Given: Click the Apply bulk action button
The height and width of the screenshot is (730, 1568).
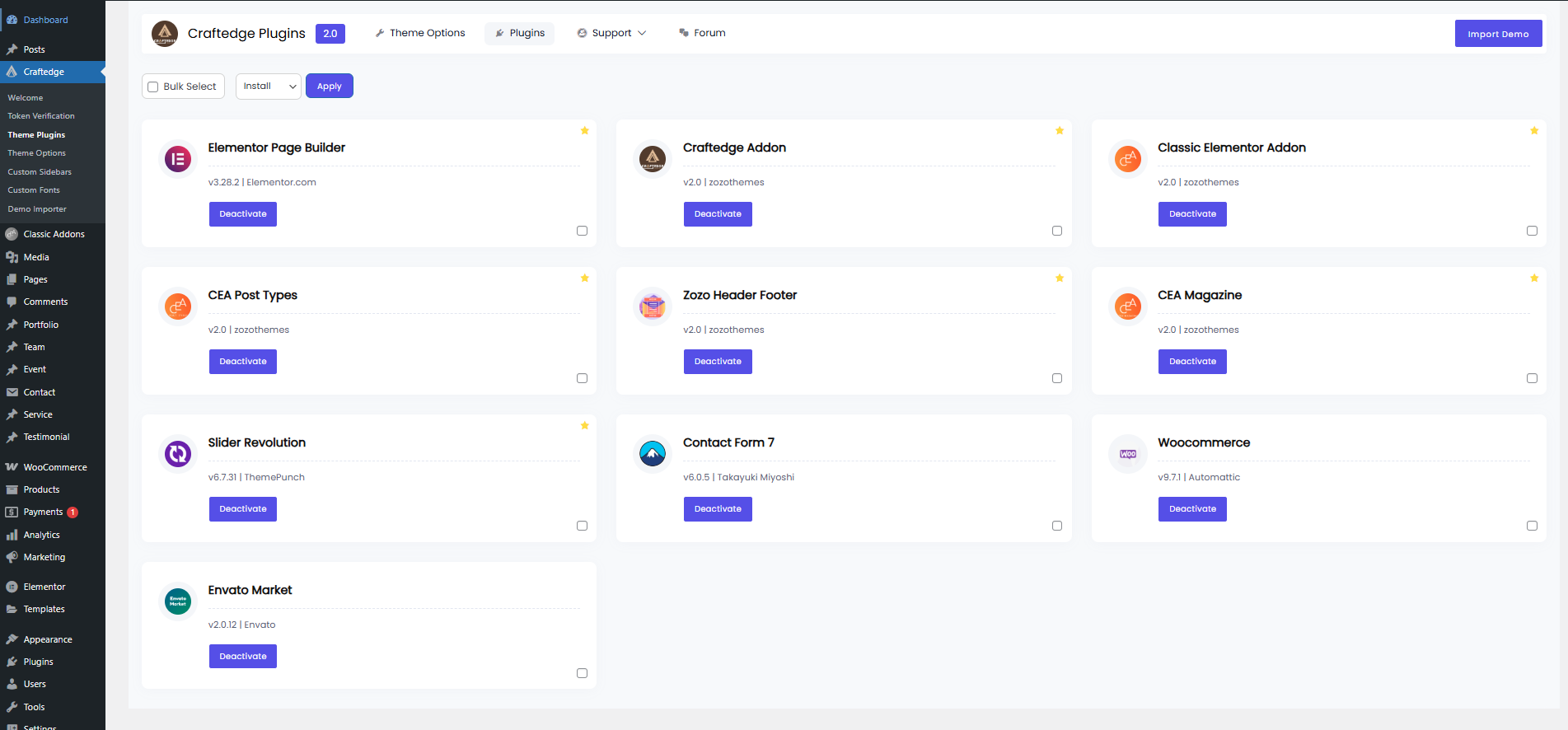Looking at the screenshot, I should click(x=330, y=87).
